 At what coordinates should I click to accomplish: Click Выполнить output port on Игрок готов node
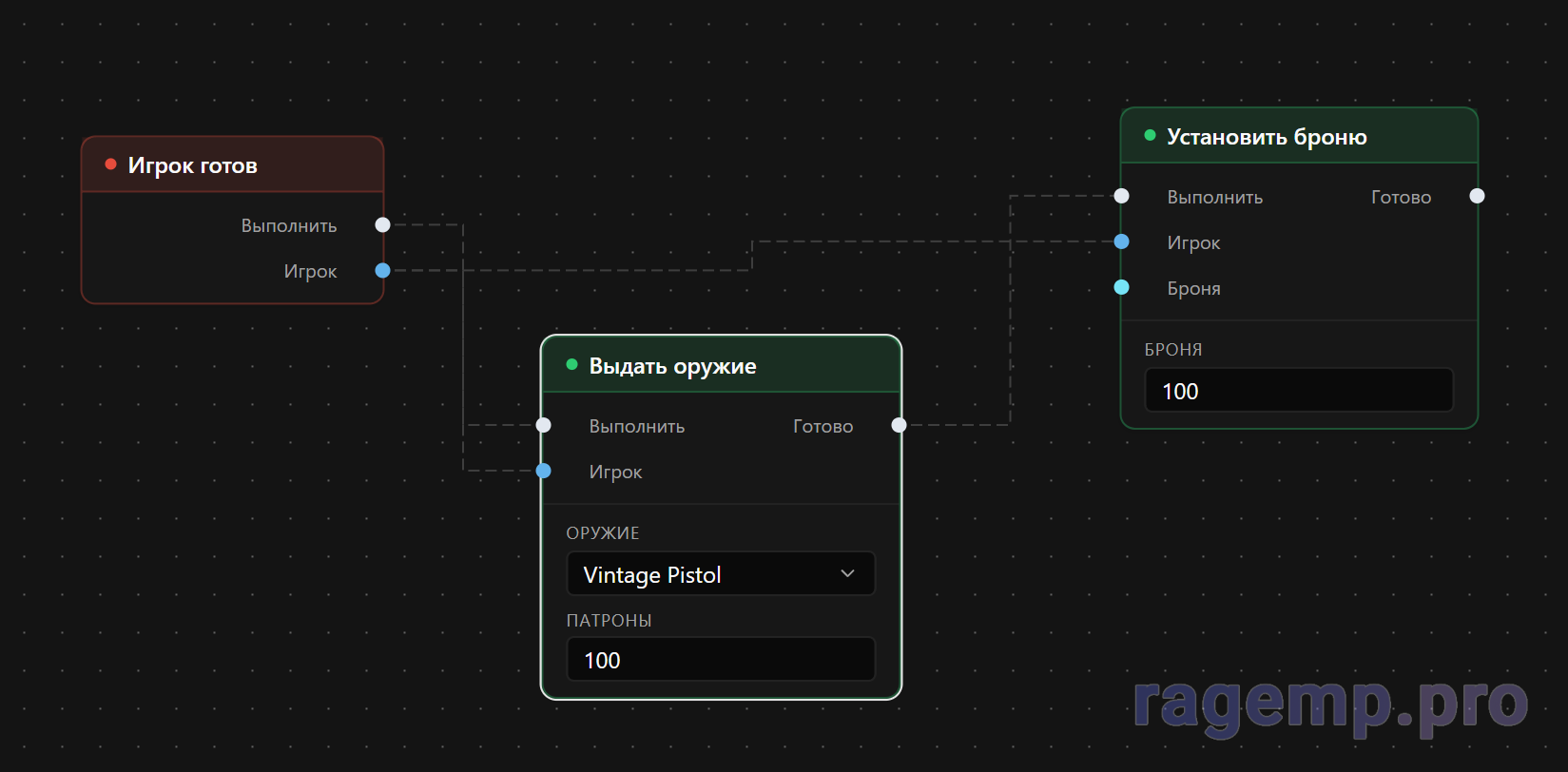pyautogui.click(x=382, y=225)
